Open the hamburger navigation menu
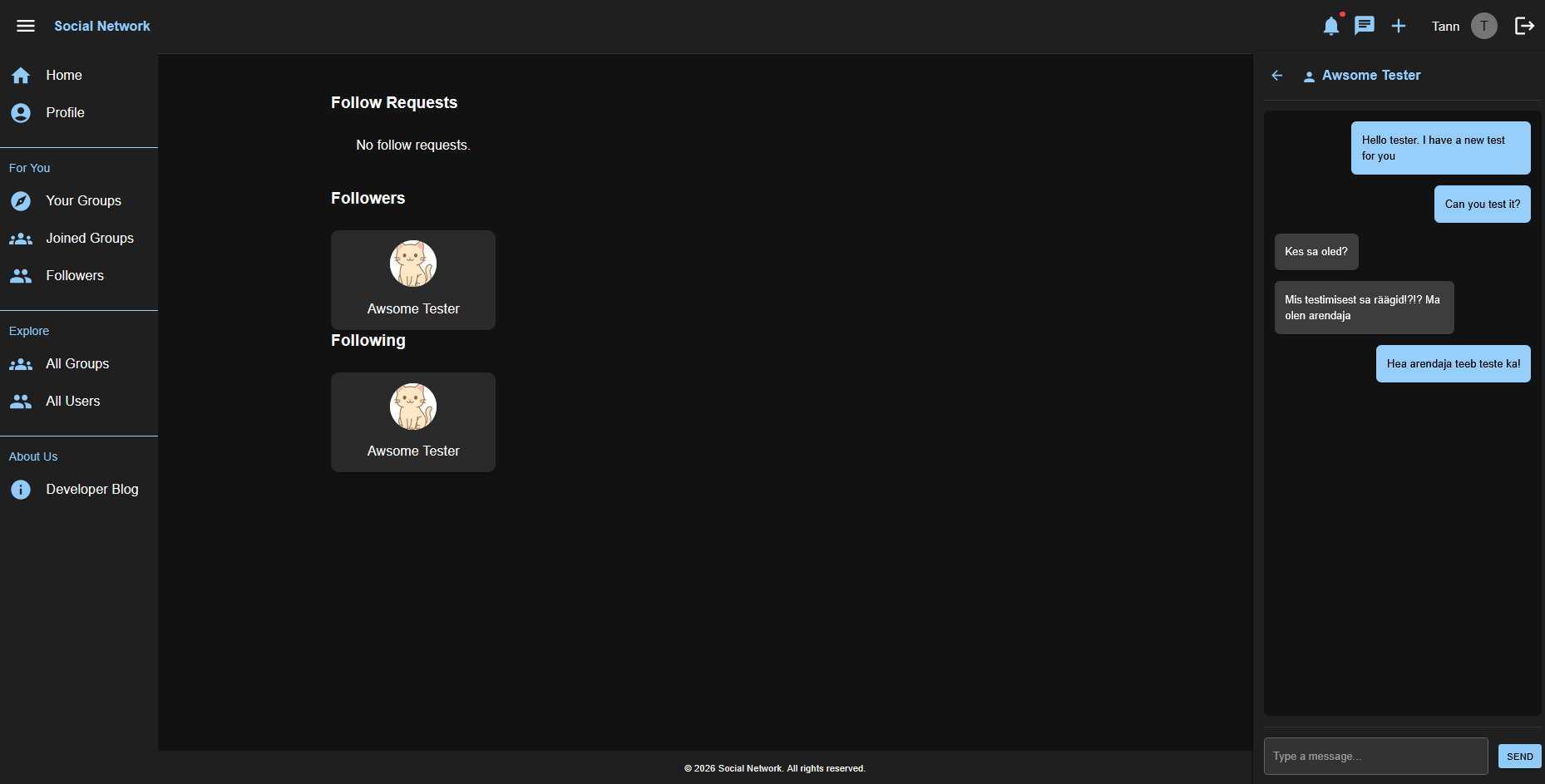The height and width of the screenshot is (784, 1545). tap(25, 25)
